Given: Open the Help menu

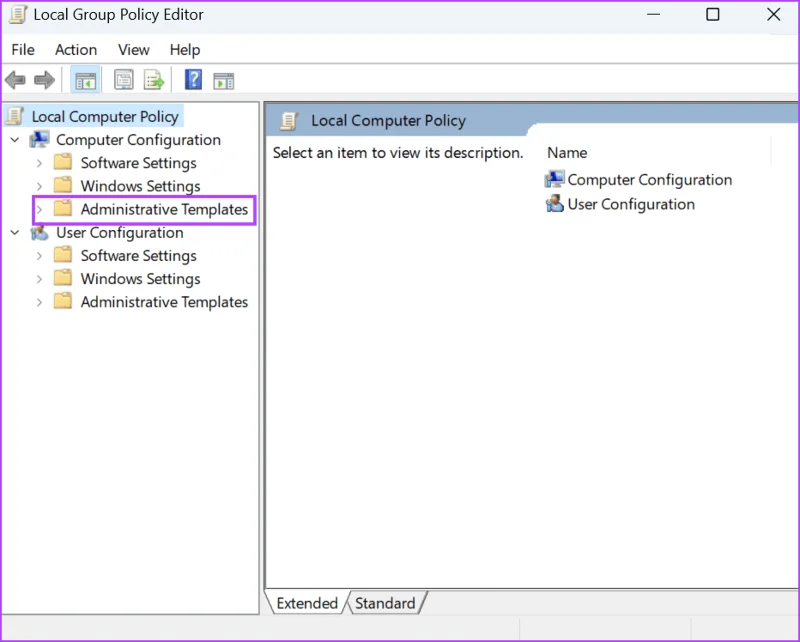Looking at the screenshot, I should coord(185,50).
